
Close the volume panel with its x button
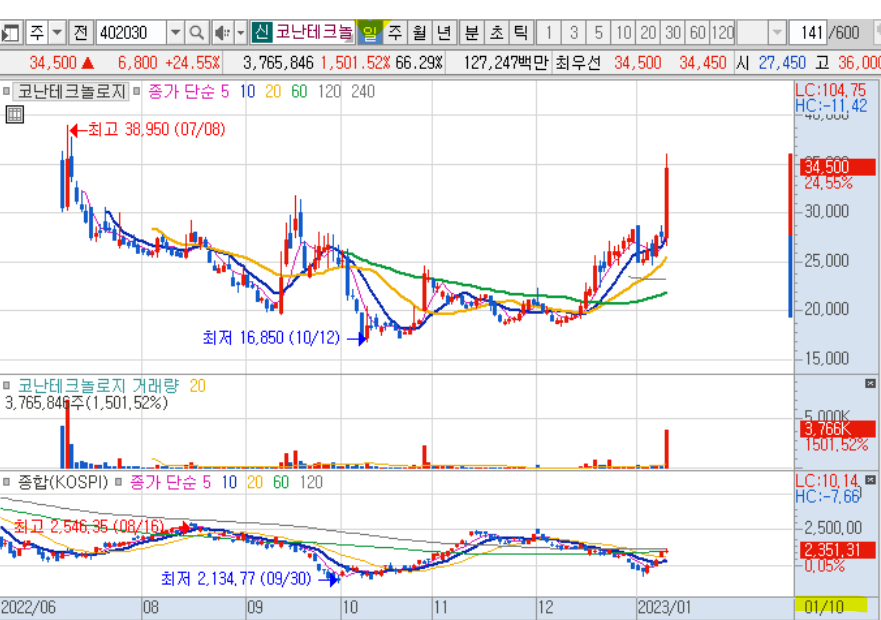[870, 383]
